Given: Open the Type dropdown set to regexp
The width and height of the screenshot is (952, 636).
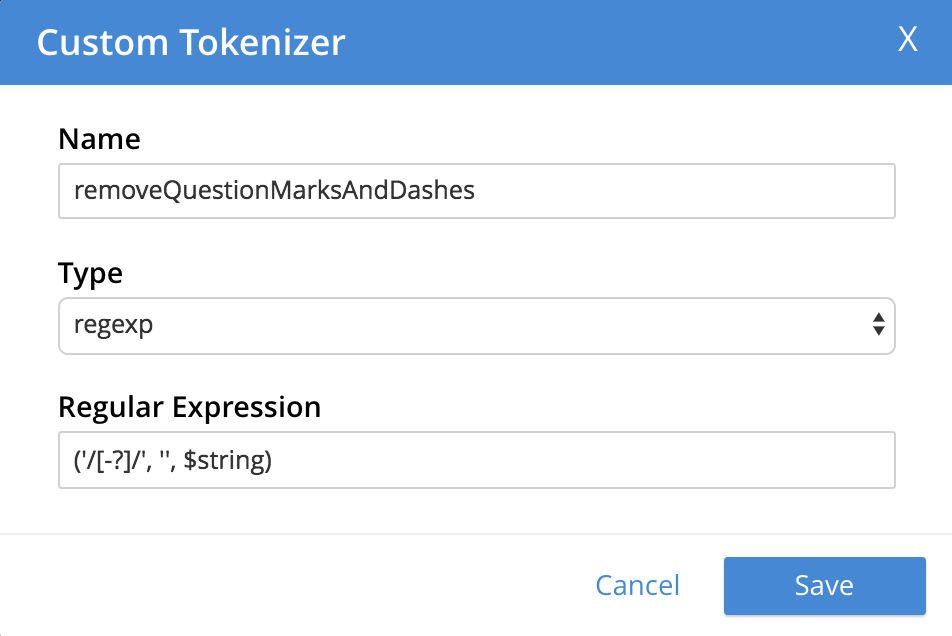Looking at the screenshot, I should click(477, 325).
